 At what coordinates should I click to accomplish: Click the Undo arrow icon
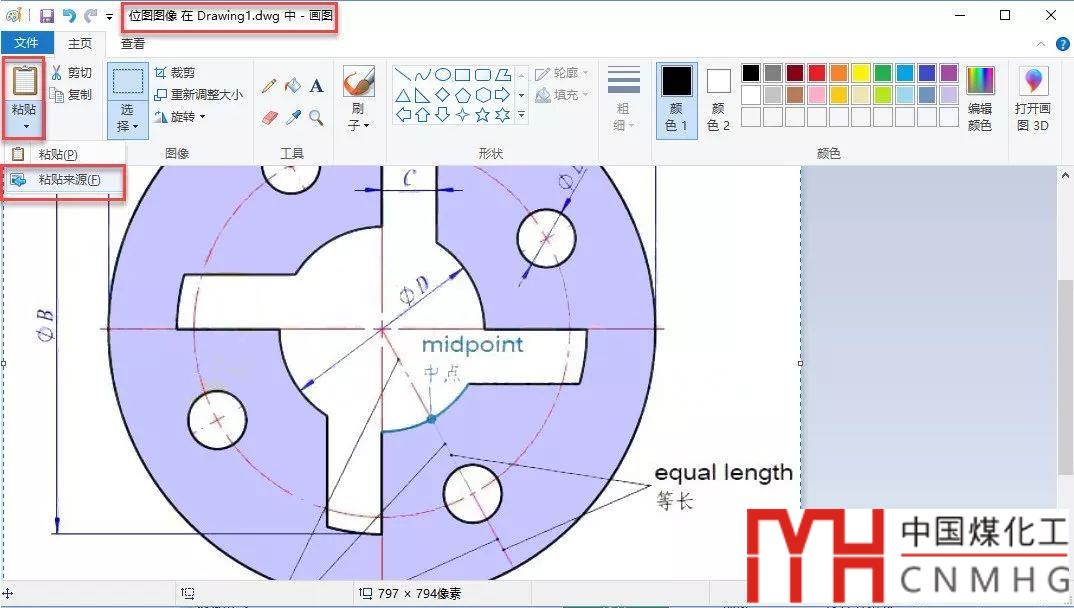(69, 16)
